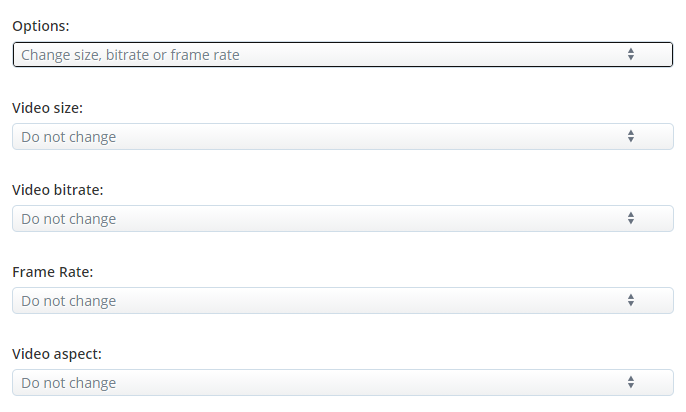The height and width of the screenshot is (412, 686).
Task: Click the "Video aspect:" label
Action: coord(57,354)
